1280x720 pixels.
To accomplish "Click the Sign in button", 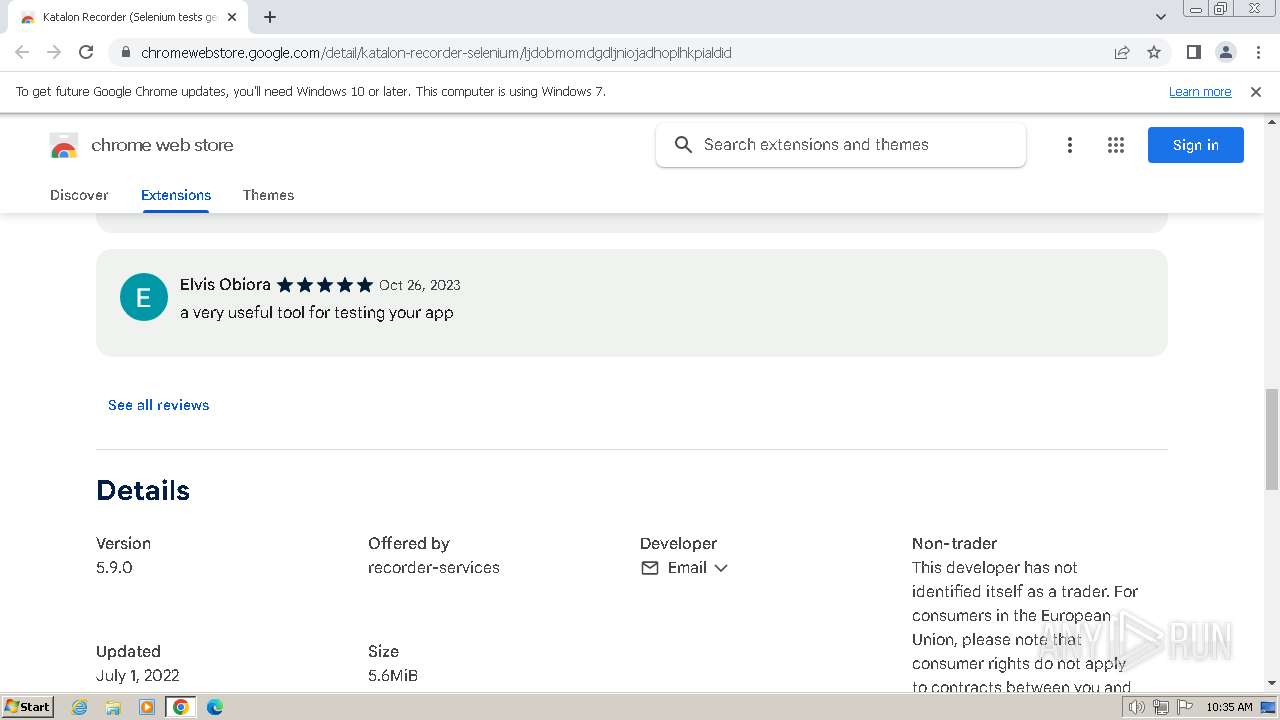I will coord(1196,145).
